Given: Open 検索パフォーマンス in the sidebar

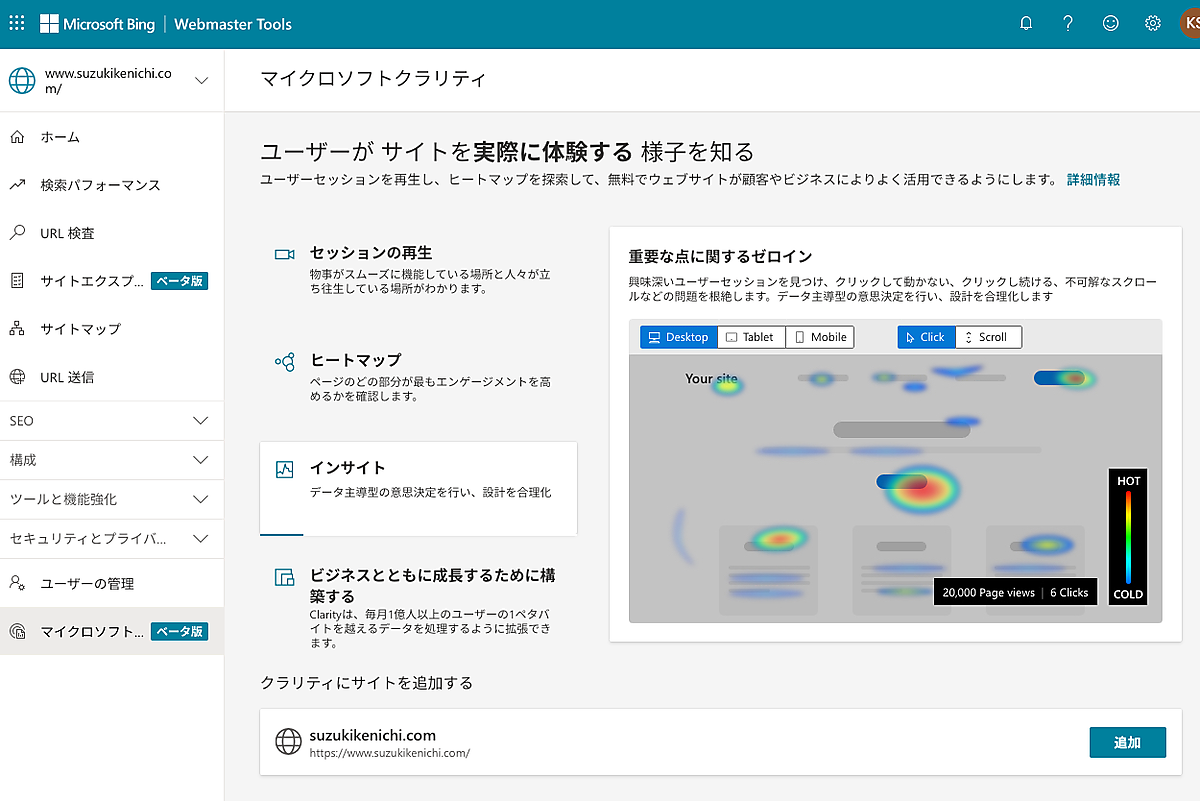Looking at the screenshot, I should pyautogui.click(x=100, y=185).
